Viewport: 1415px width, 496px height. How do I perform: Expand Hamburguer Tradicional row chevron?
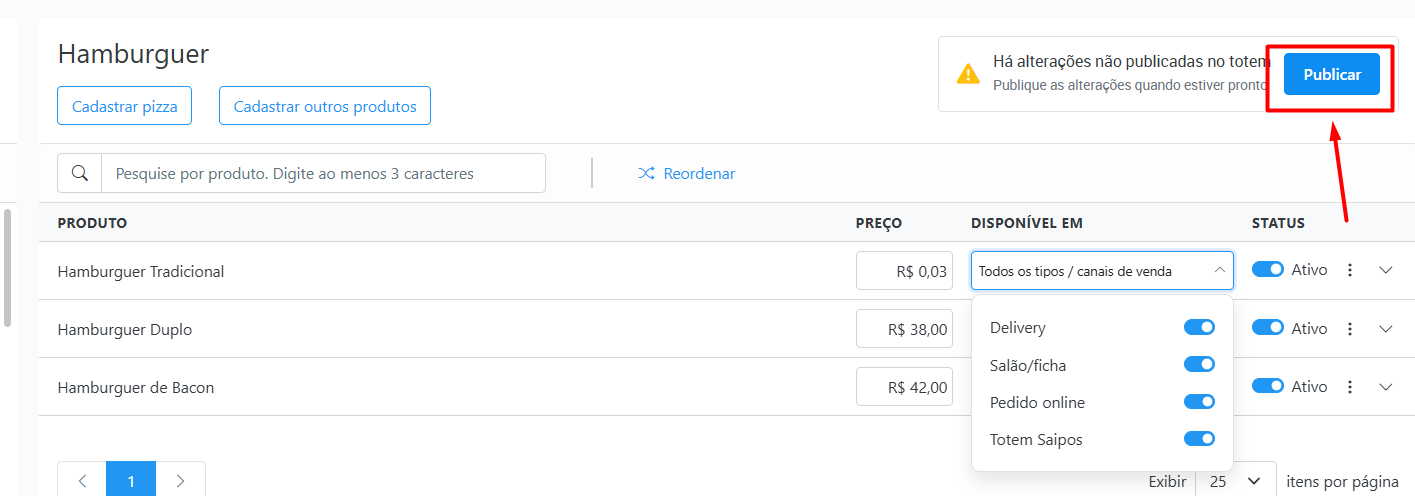(x=1386, y=270)
